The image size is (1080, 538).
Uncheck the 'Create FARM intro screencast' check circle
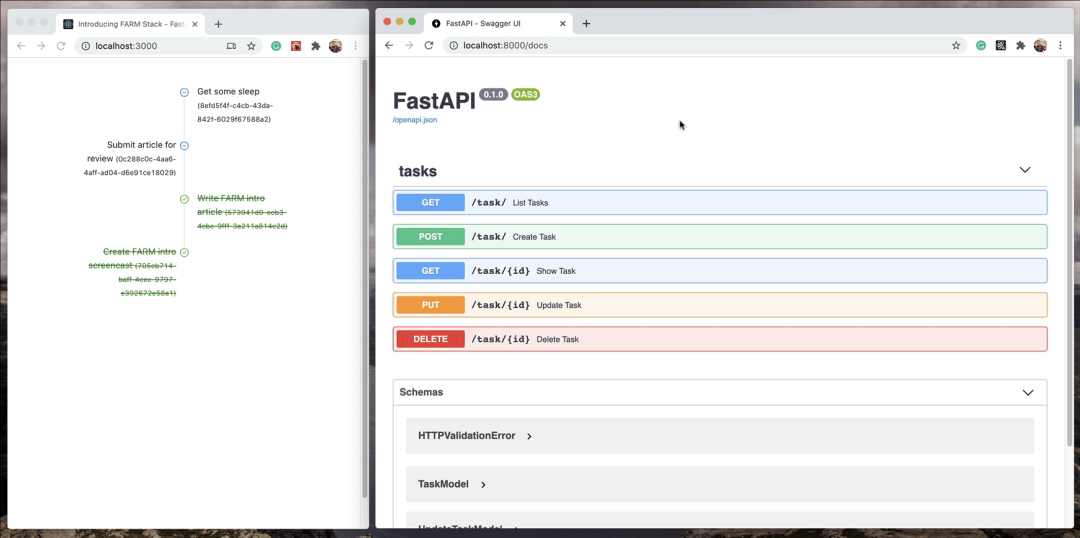tap(184, 253)
